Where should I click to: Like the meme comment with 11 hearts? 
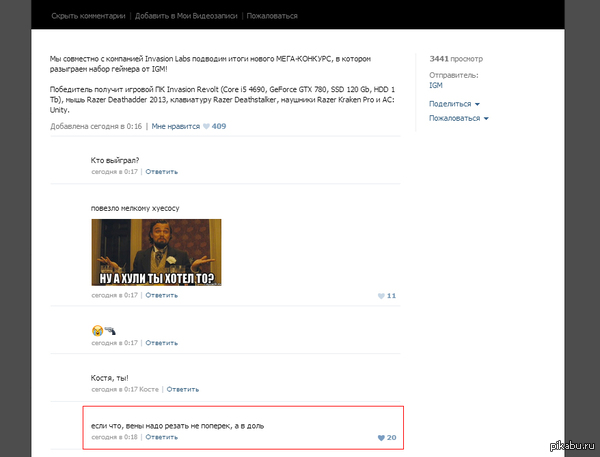coord(382,296)
